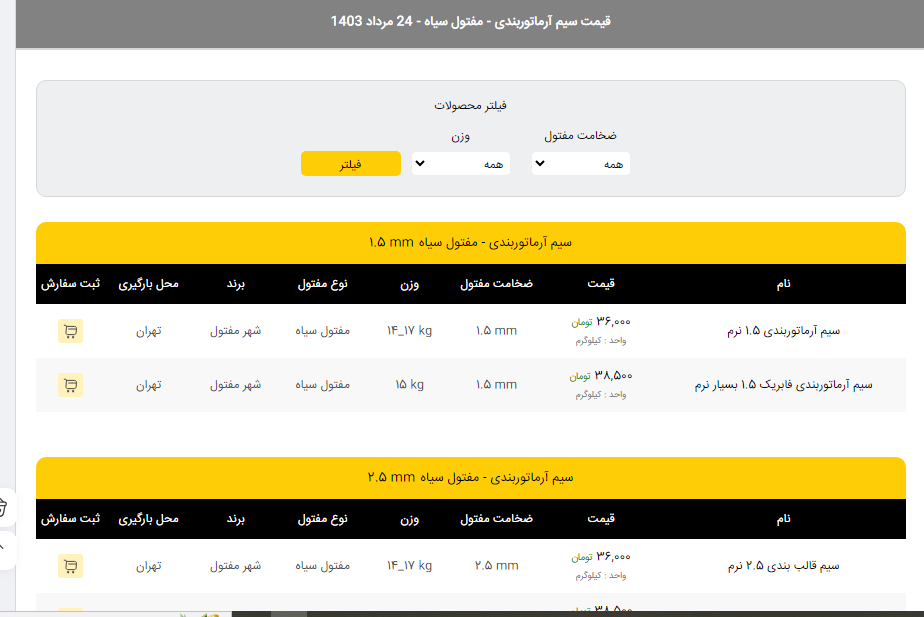The image size is (924, 617).
Task: Open product link سیم قالب بندی ۲.۵ نرم
Action: click(783, 566)
